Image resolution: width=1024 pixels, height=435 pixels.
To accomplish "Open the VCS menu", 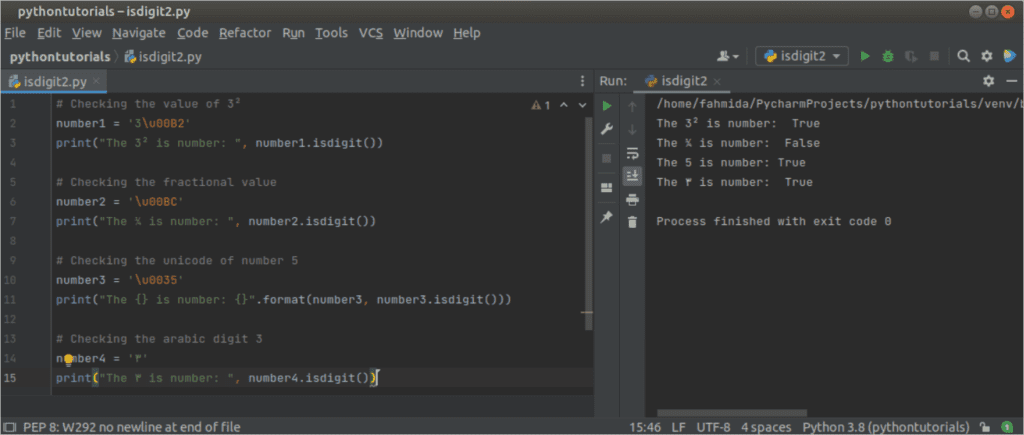I will (371, 33).
